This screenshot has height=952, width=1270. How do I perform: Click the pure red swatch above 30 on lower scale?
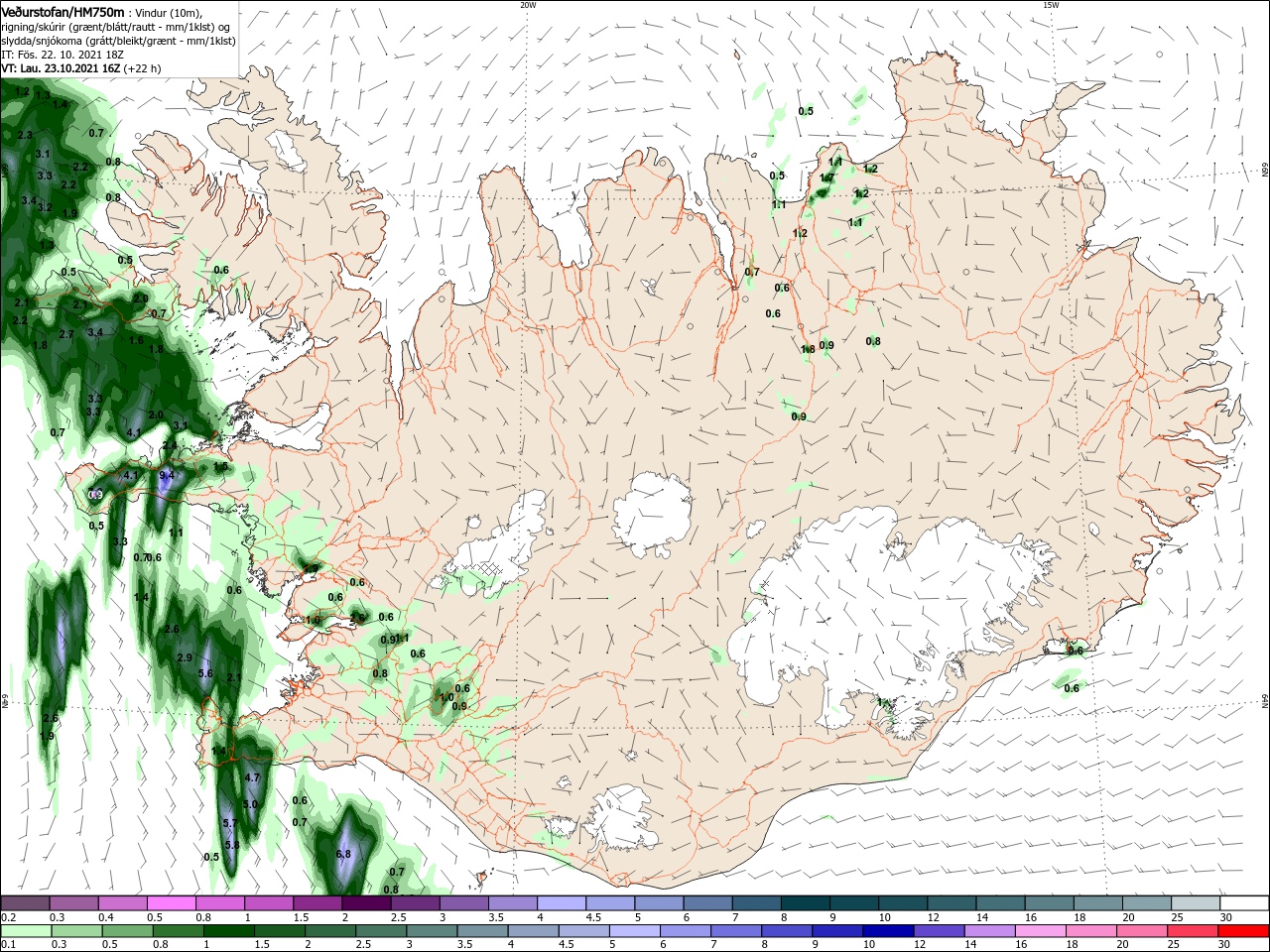coord(1245,931)
